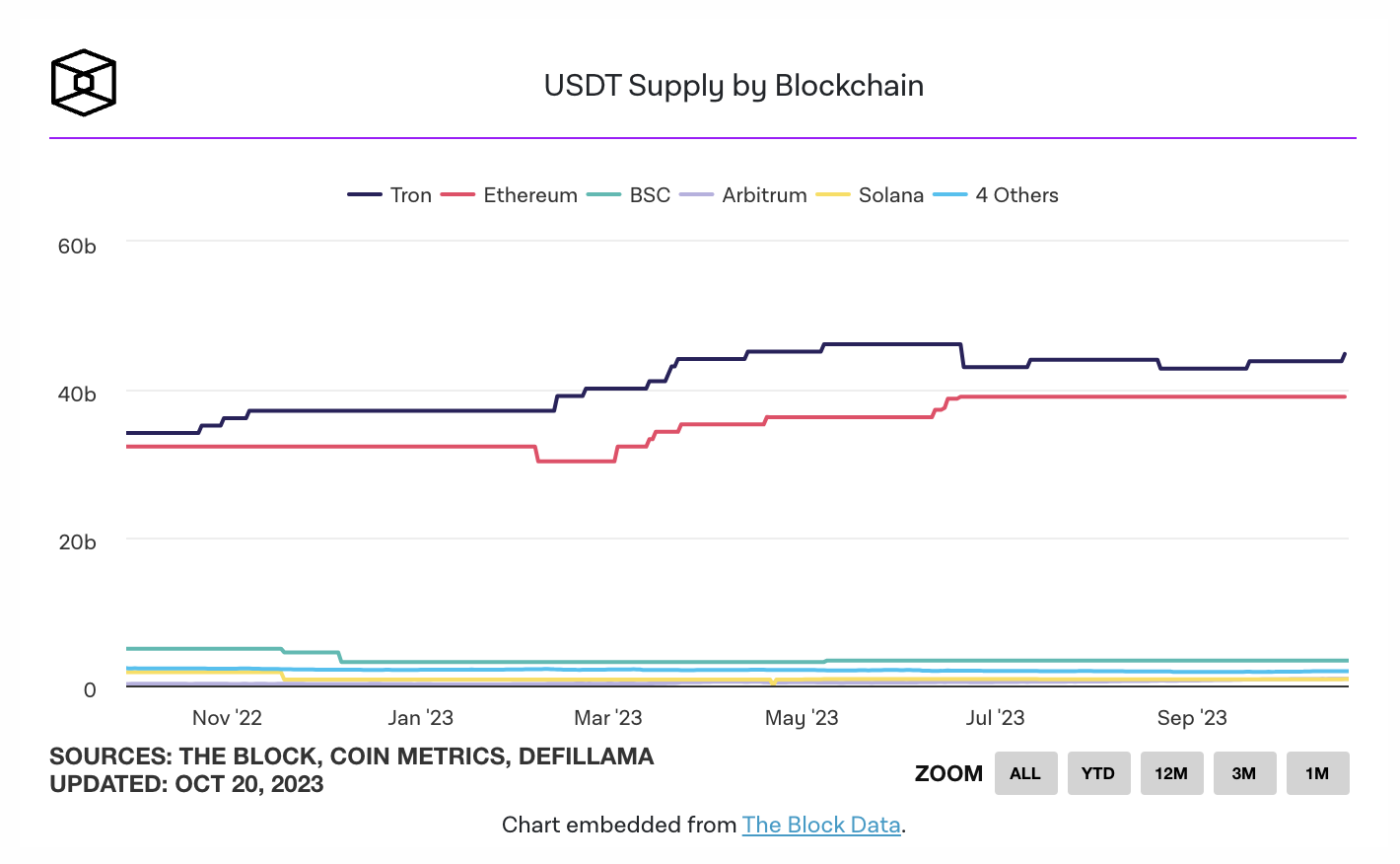Click the red Ethereum legend swatch
Viewport: 1400px width, 864px height.
coord(458,195)
